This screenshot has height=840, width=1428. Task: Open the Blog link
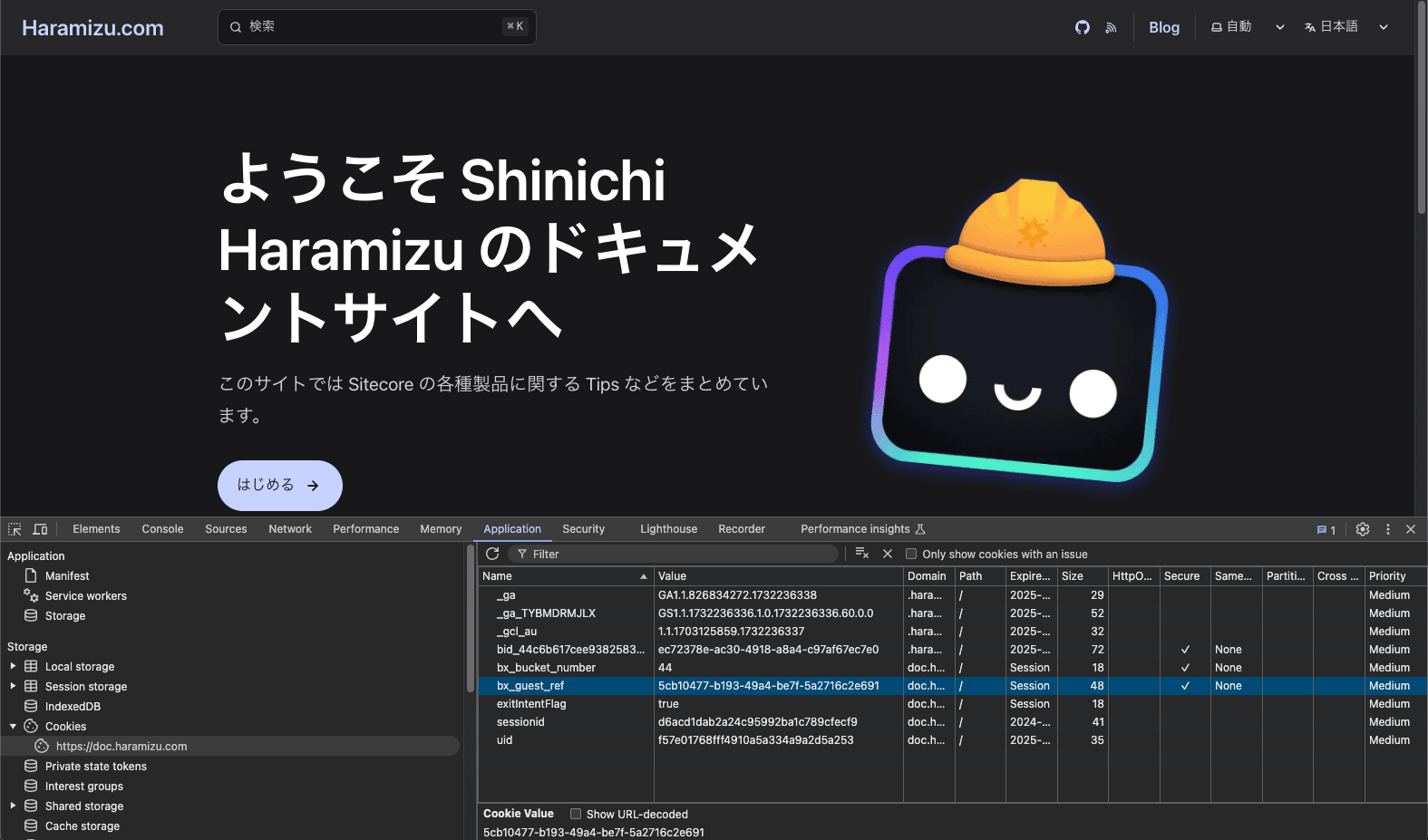click(1163, 27)
